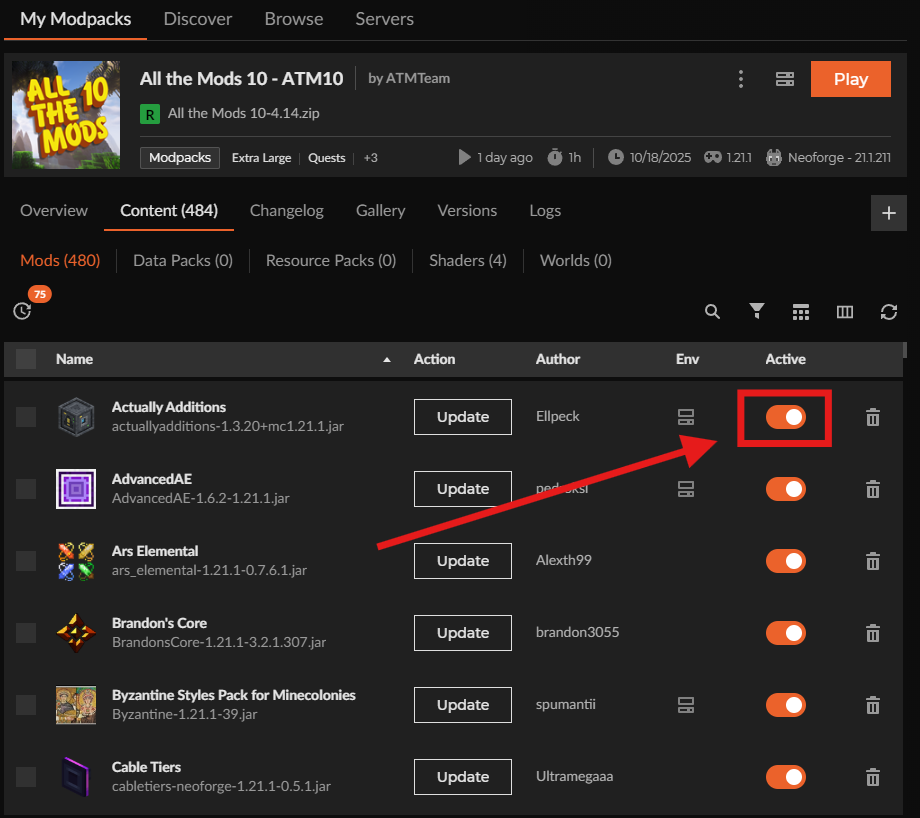920x818 pixels.
Task: Click the mod list scrollbar
Action: coord(905,350)
